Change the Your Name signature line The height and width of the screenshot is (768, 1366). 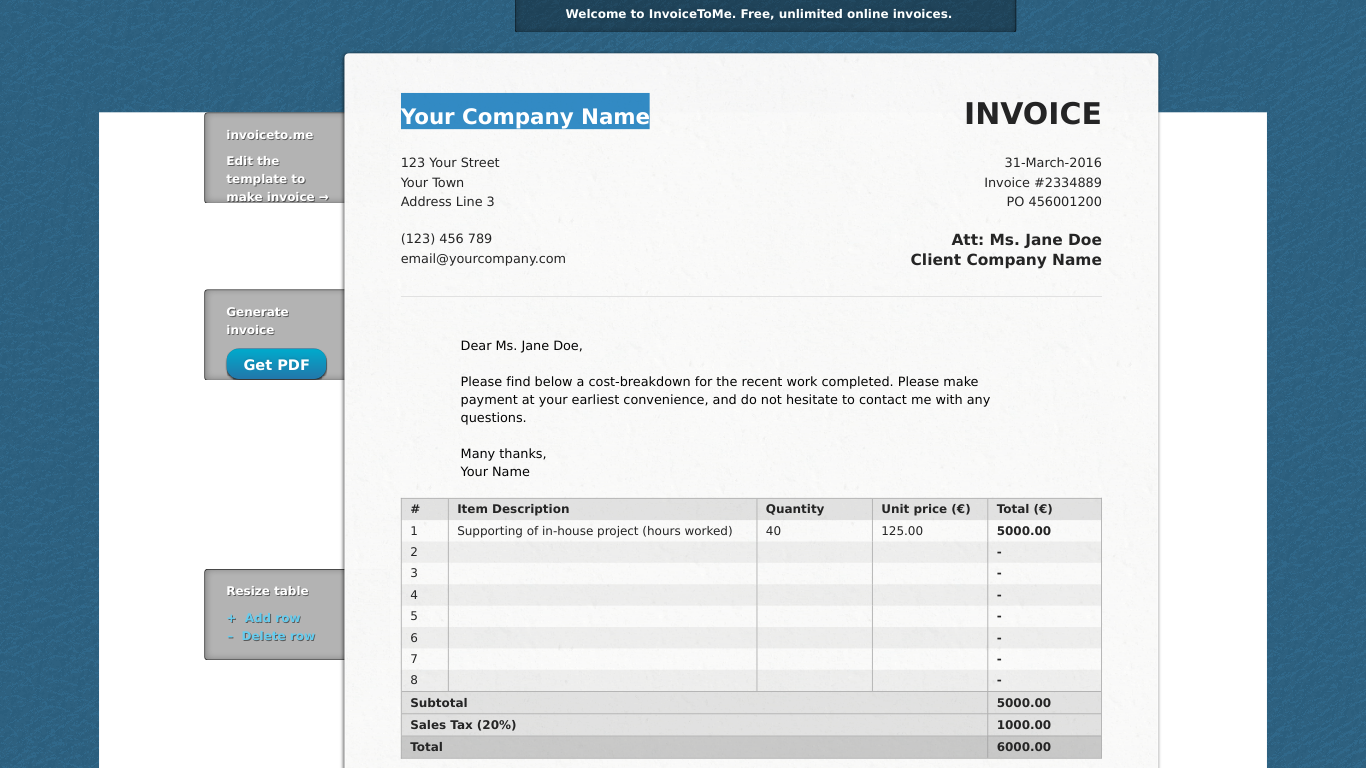(x=495, y=472)
